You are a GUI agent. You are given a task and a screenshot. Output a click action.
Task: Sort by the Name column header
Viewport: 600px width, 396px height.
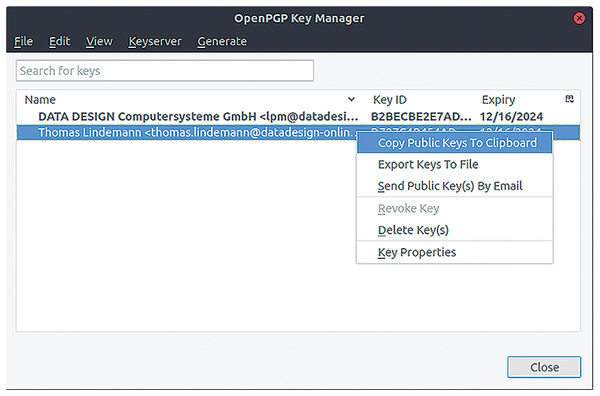(x=40, y=100)
